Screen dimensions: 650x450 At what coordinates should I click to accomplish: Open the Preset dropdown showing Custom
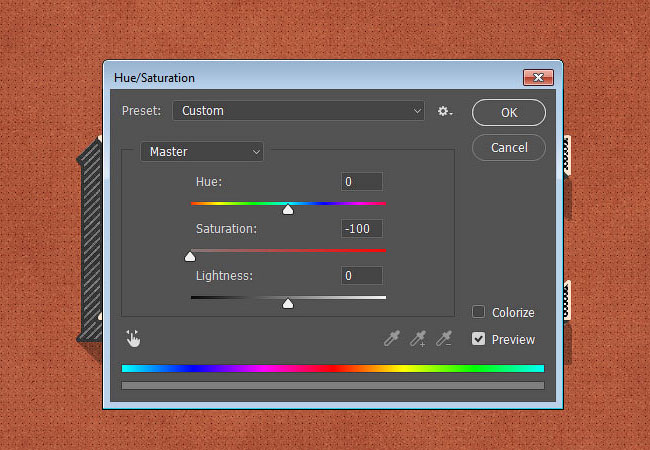pos(298,111)
